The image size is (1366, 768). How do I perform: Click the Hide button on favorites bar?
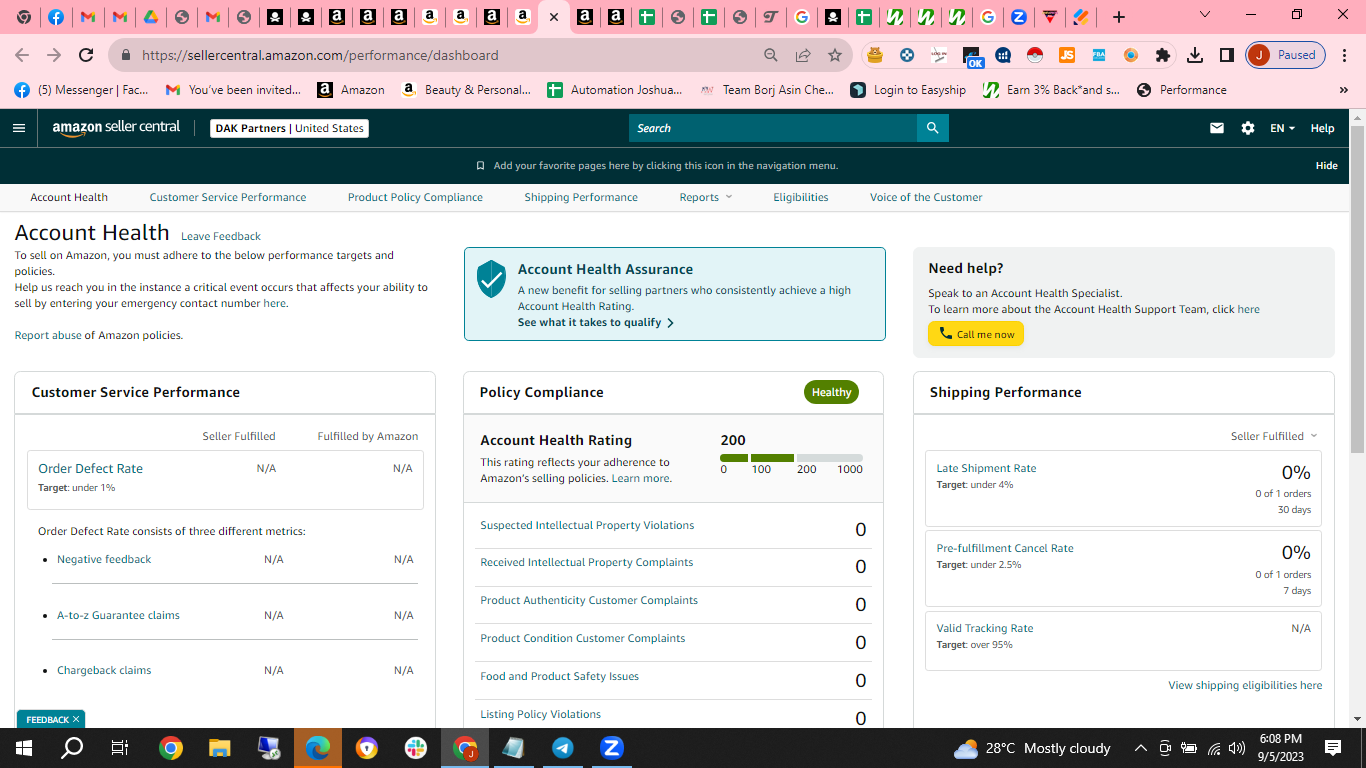coord(1327,166)
